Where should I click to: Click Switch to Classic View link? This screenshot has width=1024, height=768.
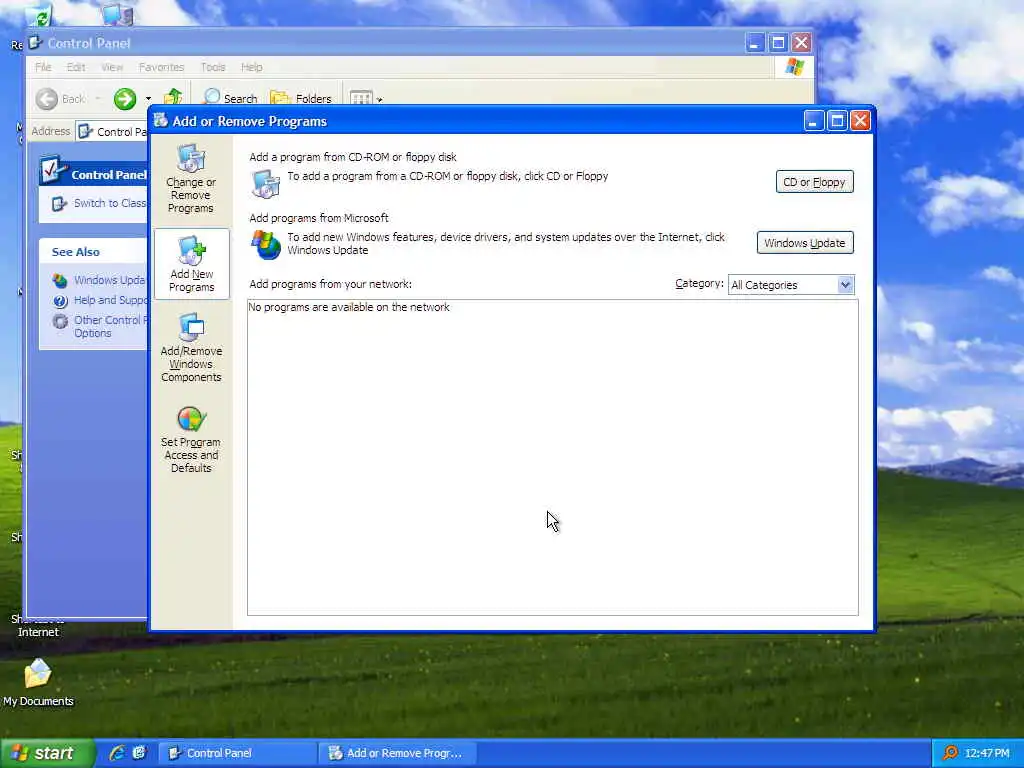(x=110, y=203)
